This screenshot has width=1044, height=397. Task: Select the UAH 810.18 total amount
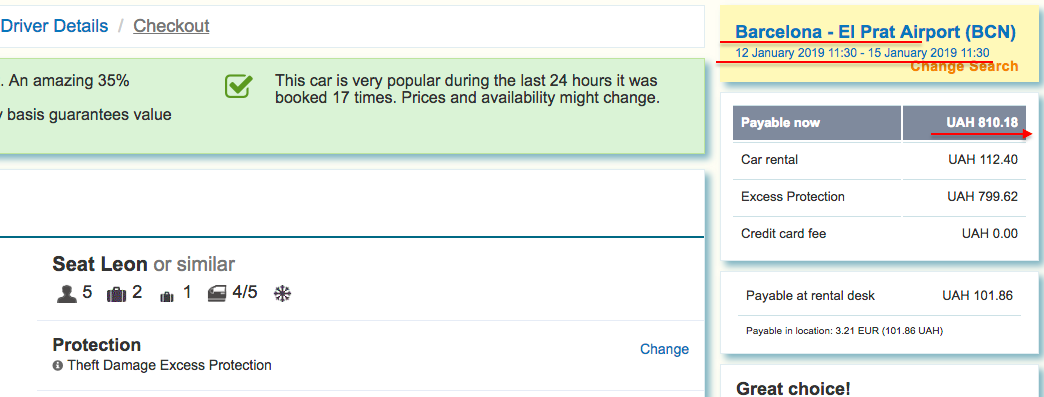(982, 123)
